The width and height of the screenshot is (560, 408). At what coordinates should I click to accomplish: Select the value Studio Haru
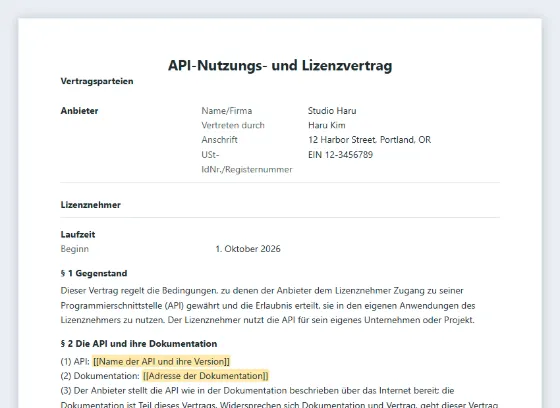coord(332,111)
